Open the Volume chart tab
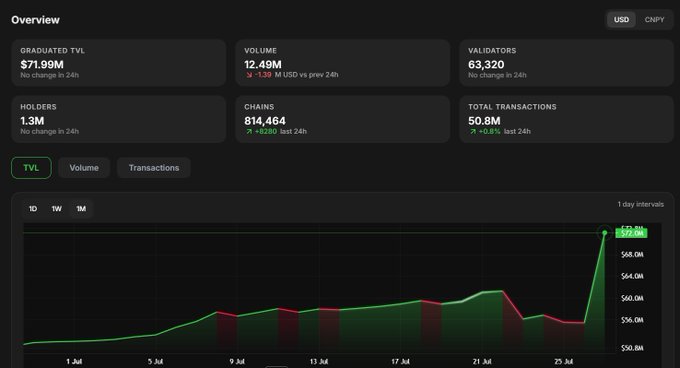The height and width of the screenshot is (368, 680). coord(84,168)
